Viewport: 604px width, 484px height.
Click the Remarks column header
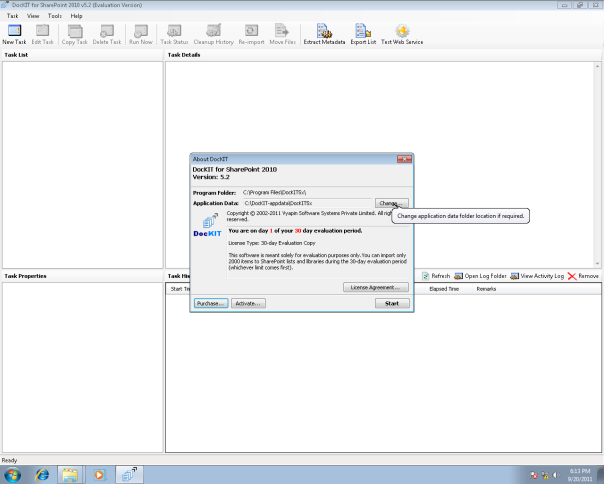point(486,289)
